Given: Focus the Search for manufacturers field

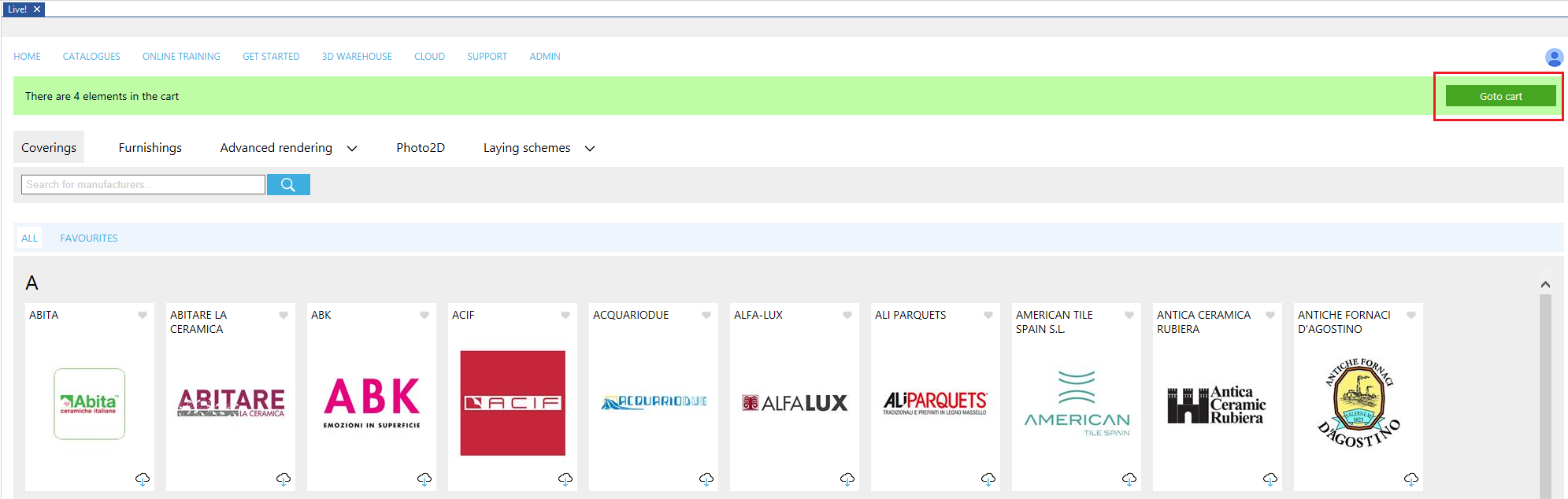Looking at the screenshot, I should [x=143, y=184].
